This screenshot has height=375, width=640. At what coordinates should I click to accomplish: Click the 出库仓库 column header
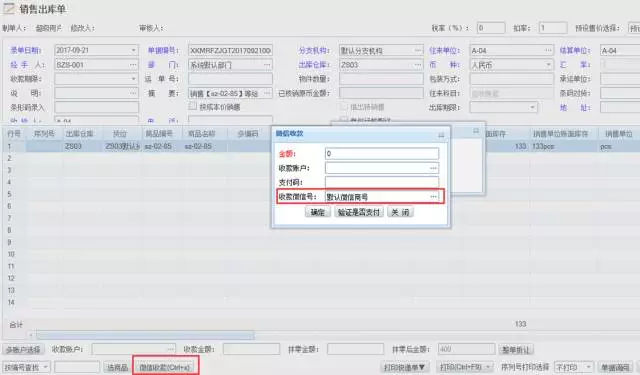(79, 133)
